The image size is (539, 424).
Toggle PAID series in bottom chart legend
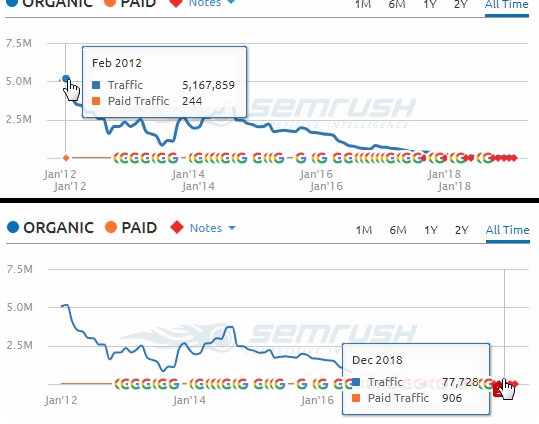131,228
